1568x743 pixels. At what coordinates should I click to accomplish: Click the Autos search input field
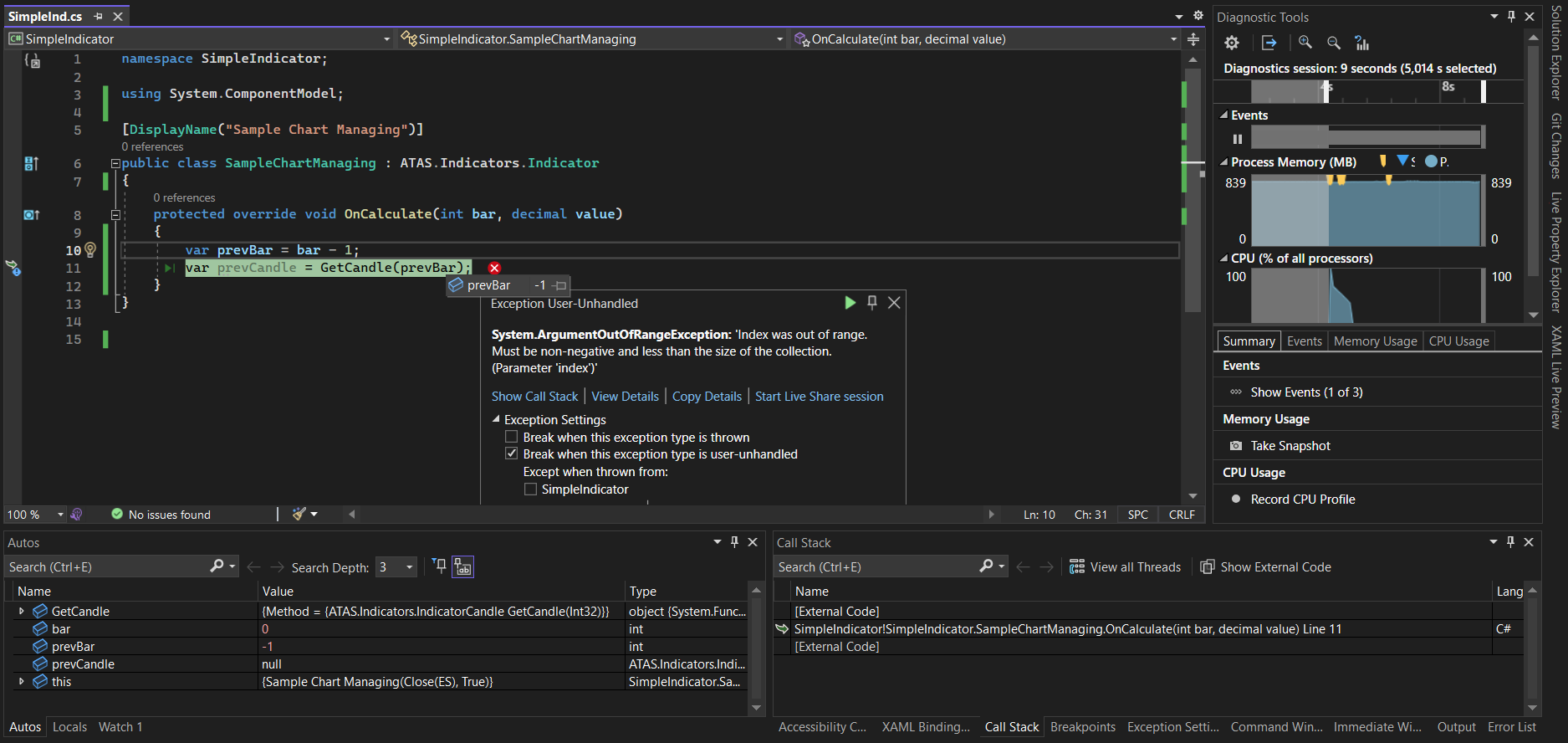point(107,566)
